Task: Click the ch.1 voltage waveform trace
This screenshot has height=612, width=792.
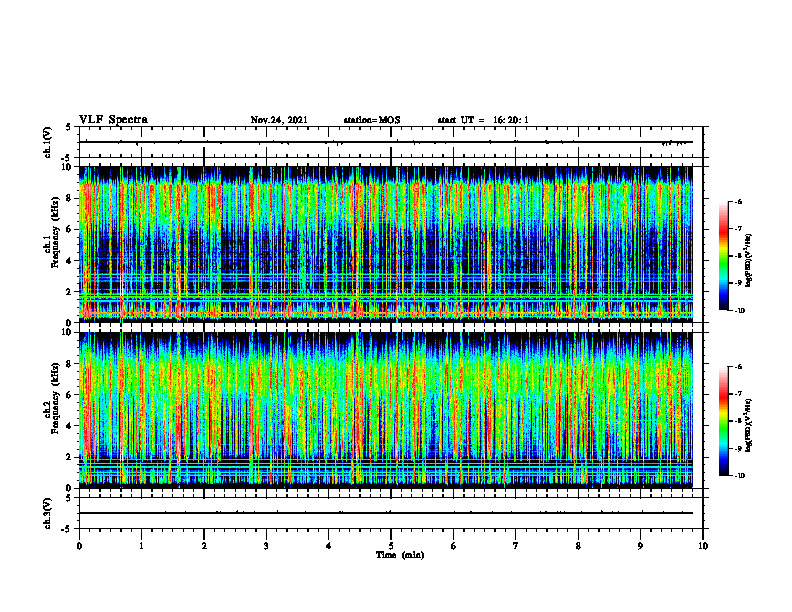Action: [386, 142]
